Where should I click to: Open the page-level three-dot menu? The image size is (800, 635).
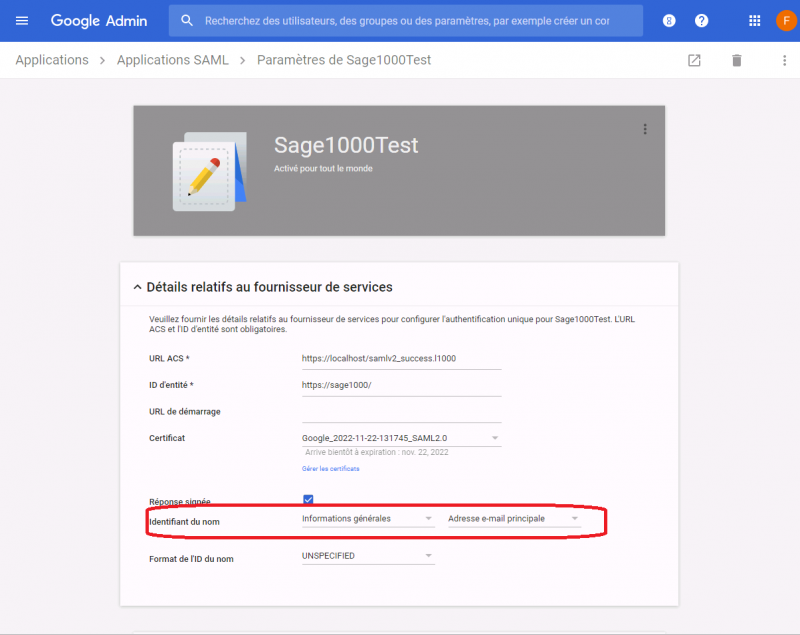coord(784,61)
